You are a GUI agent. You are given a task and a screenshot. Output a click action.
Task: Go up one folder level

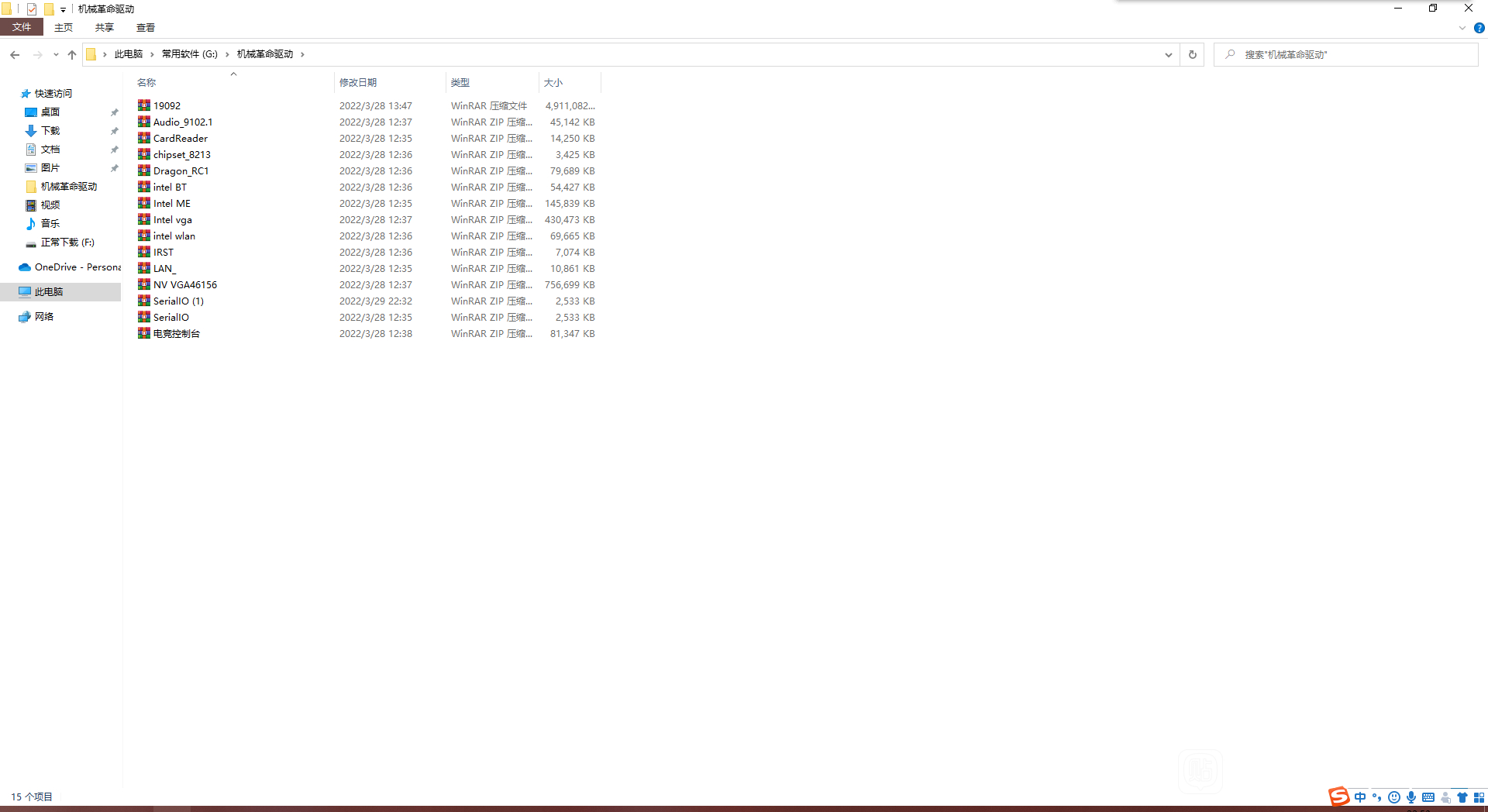pos(72,54)
